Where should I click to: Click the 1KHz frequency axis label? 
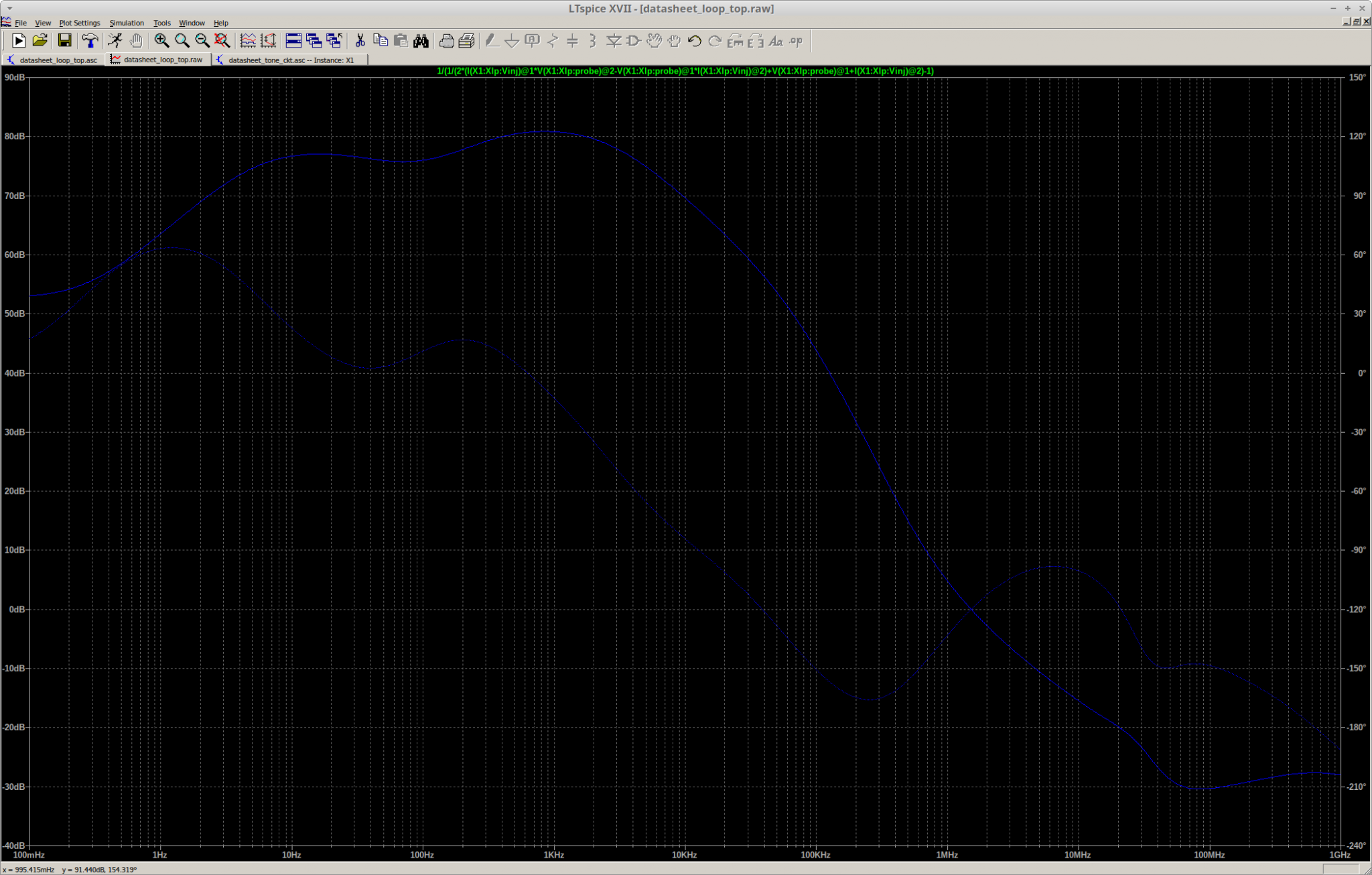coord(553,855)
